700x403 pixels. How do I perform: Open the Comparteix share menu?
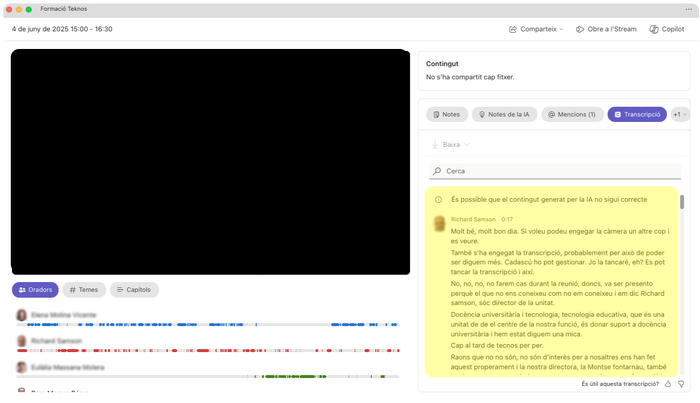coord(536,29)
